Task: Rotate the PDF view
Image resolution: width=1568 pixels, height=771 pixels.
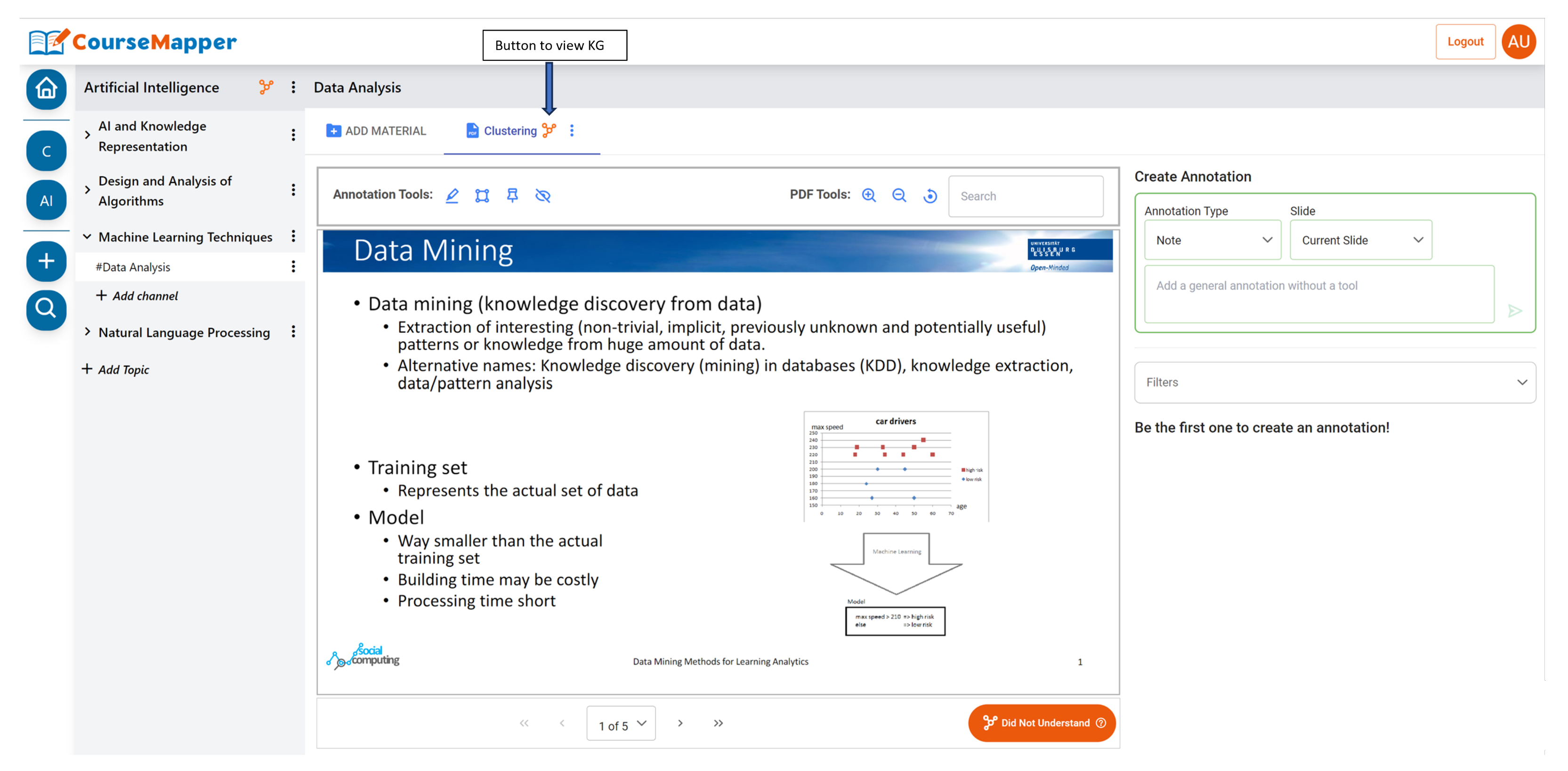Action: tap(930, 196)
